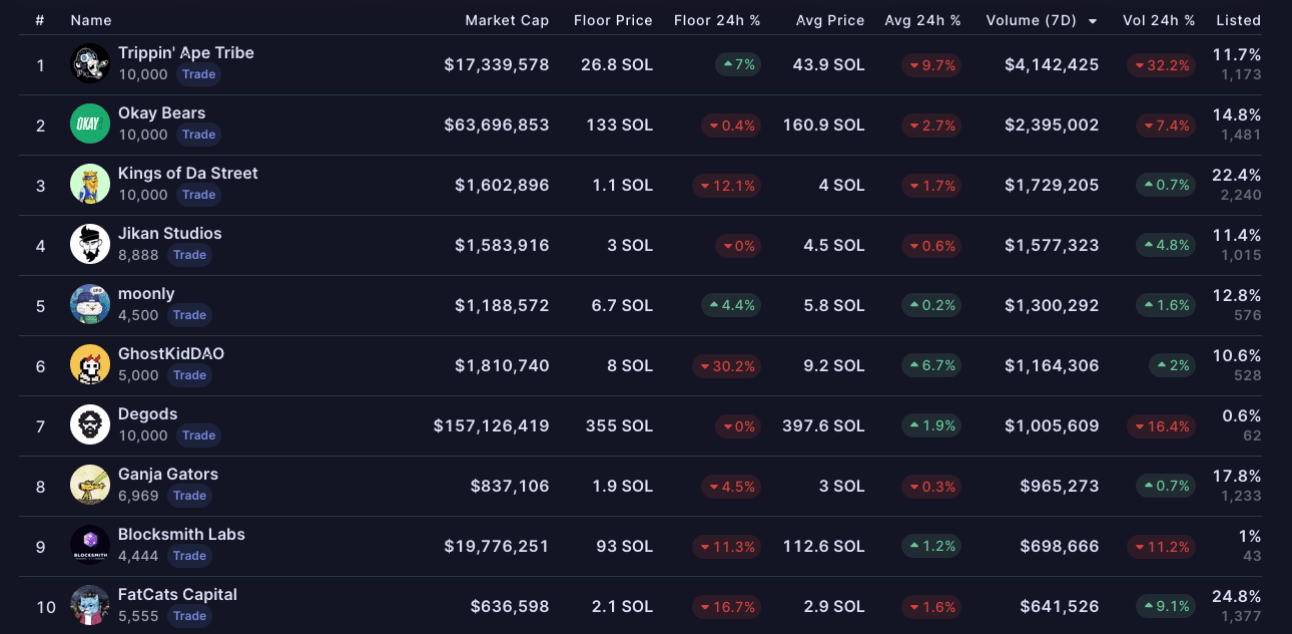This screenshot has width=1292, height=634.
Task: Sort by the Listed column header
Action: pos(1239,20)
